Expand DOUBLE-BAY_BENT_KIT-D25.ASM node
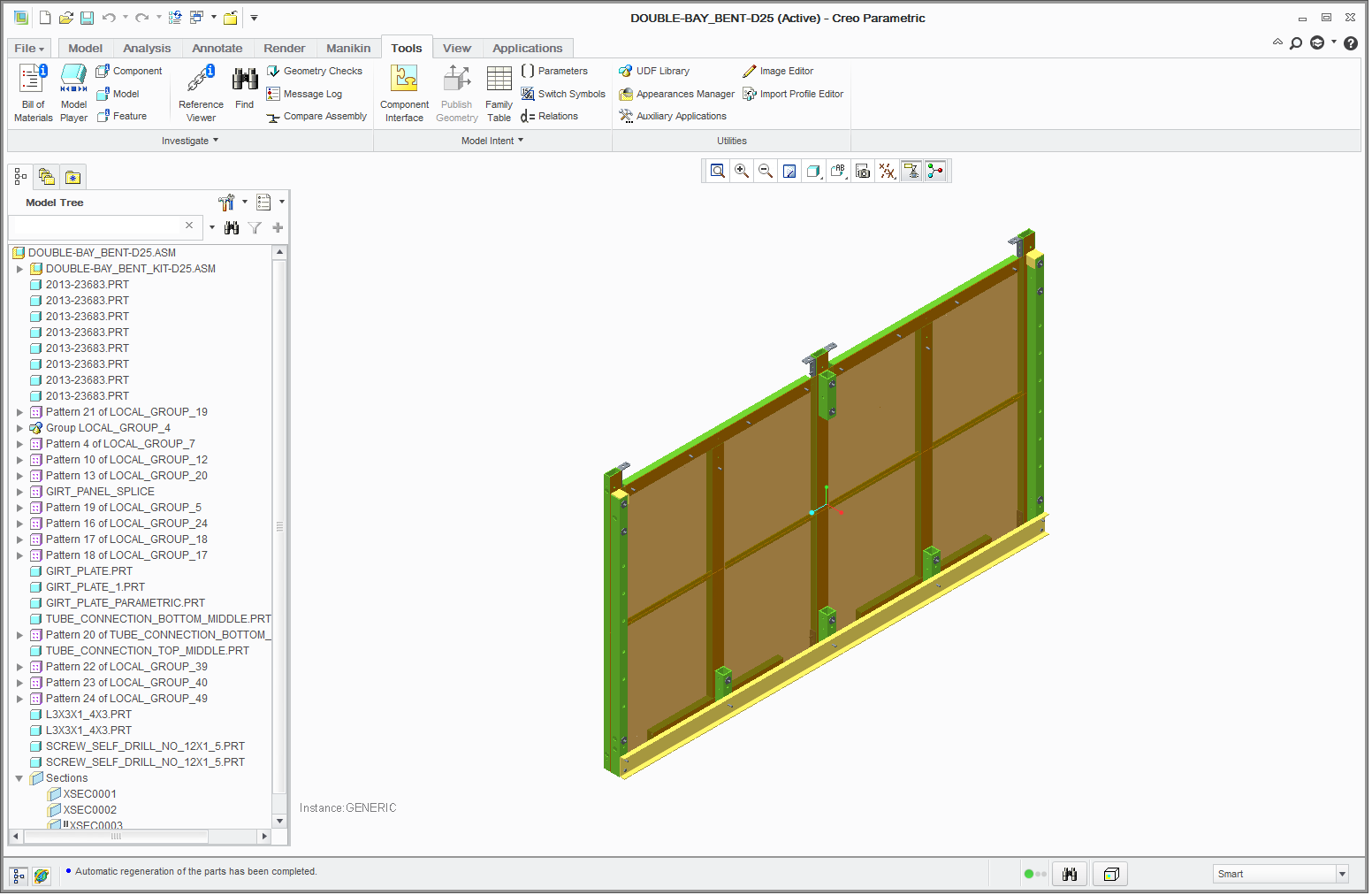The image size is (1372, 895). 19,269
